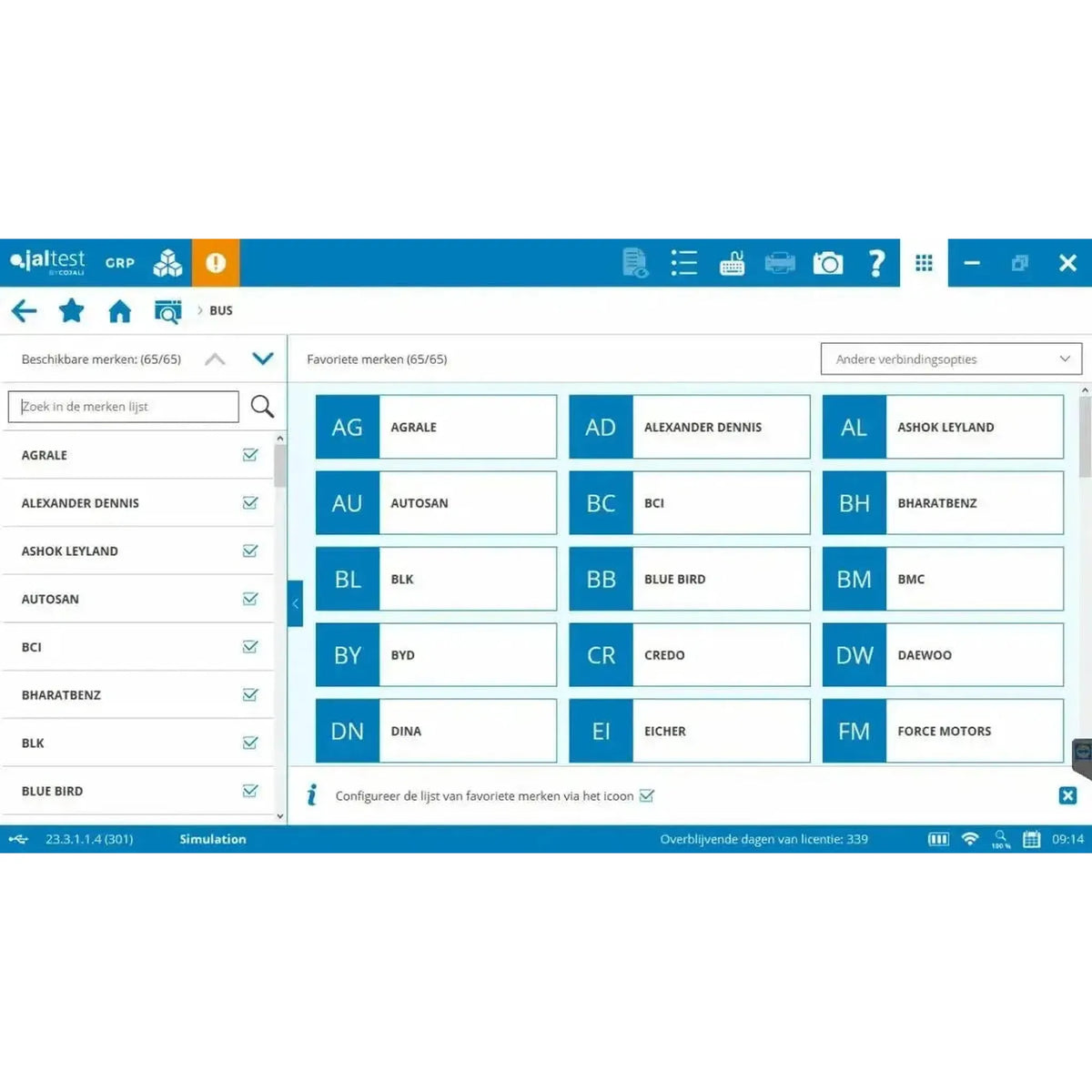Uncheck AGRALE in the brands list
This screenshot has height=1092, width=1092.
(x=250, y=455)
